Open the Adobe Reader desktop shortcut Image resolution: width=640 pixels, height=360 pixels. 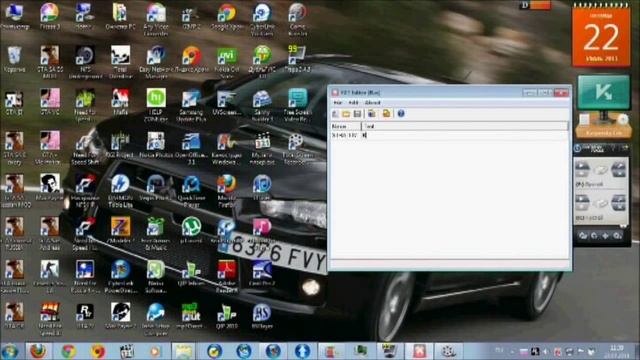(227, 276)
